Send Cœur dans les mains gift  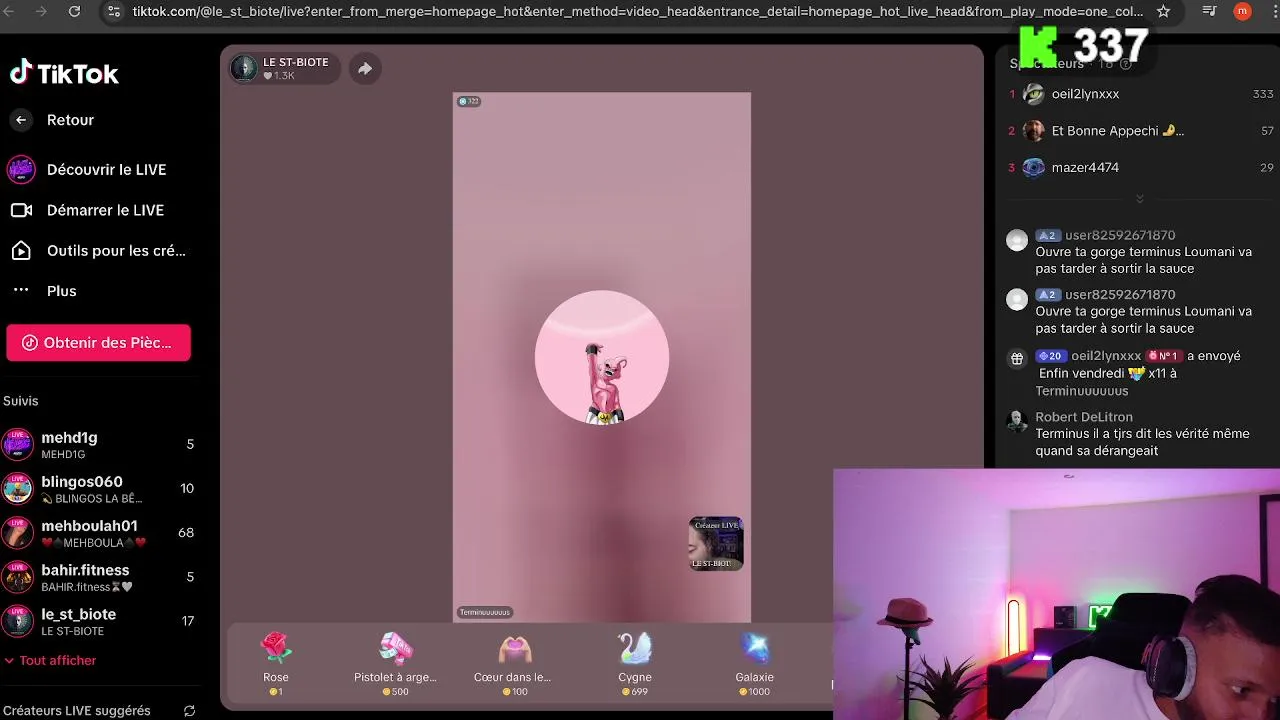coord(513,663)
